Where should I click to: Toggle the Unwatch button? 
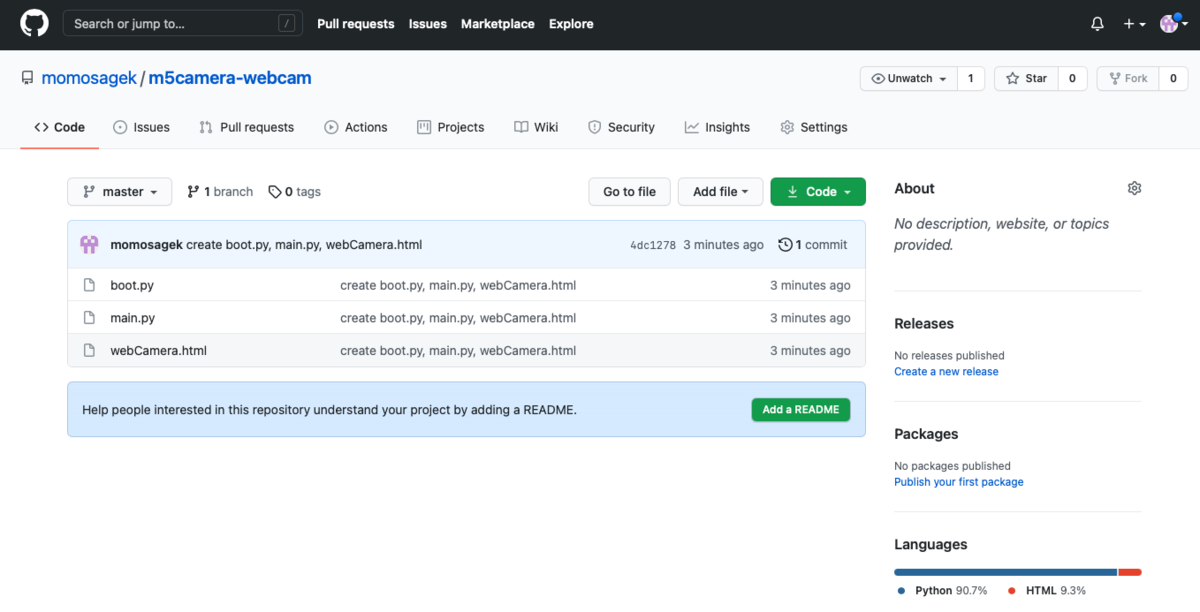click(908, 78)
